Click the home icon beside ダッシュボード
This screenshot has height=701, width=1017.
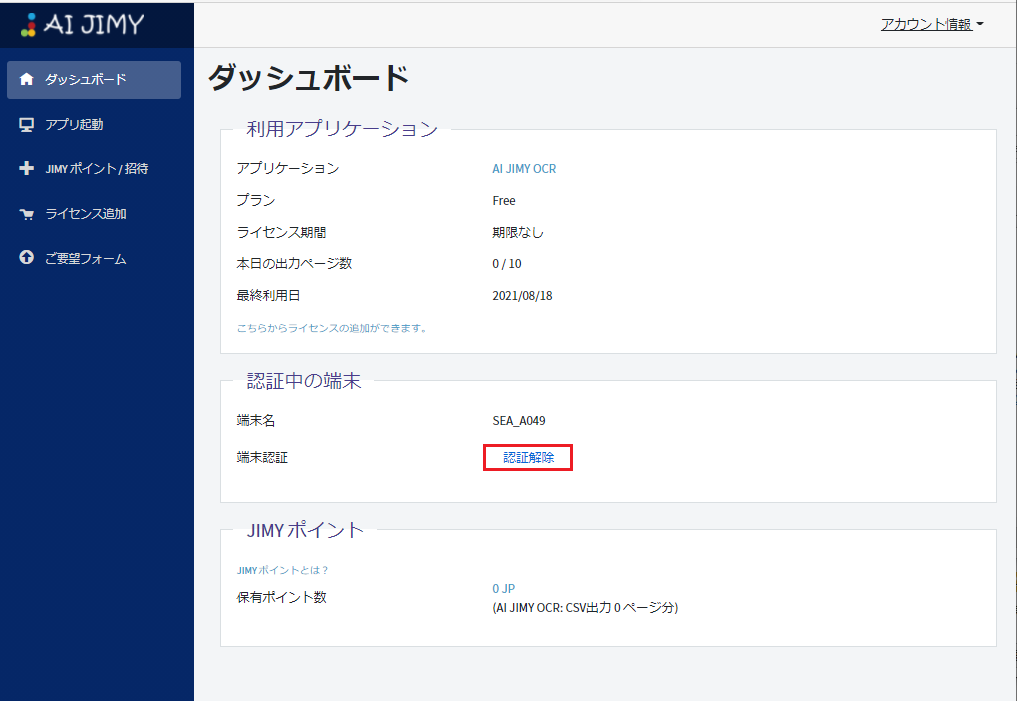(x=27, y=79)
